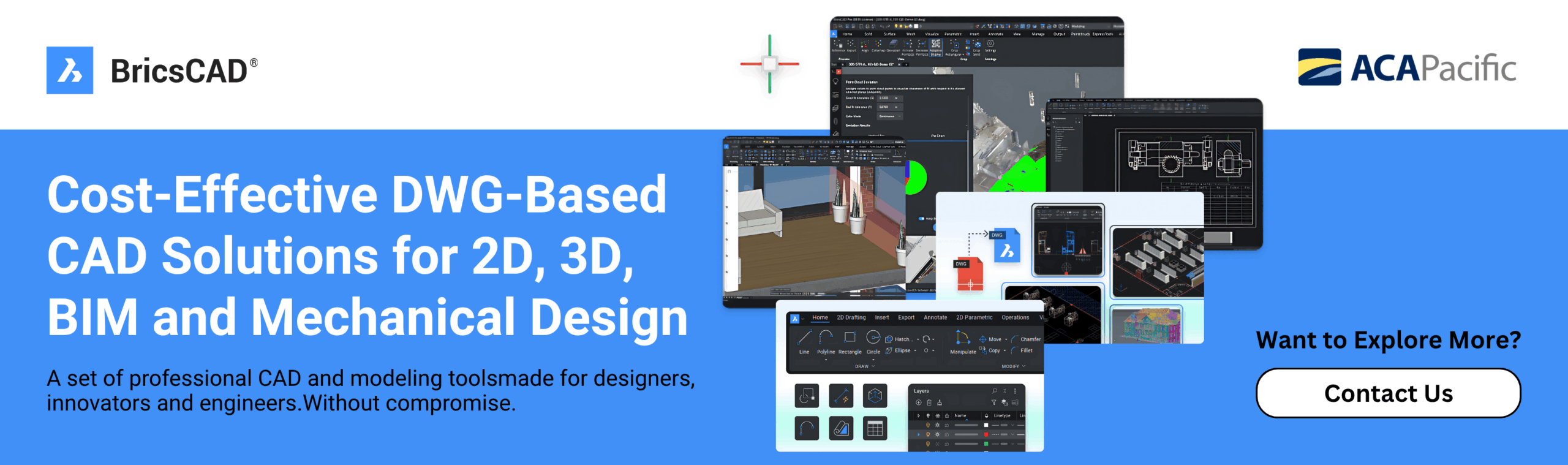Choose the Rectangle tool in the Draw panel
This screenshot has width=1568, height=465.
850,341
